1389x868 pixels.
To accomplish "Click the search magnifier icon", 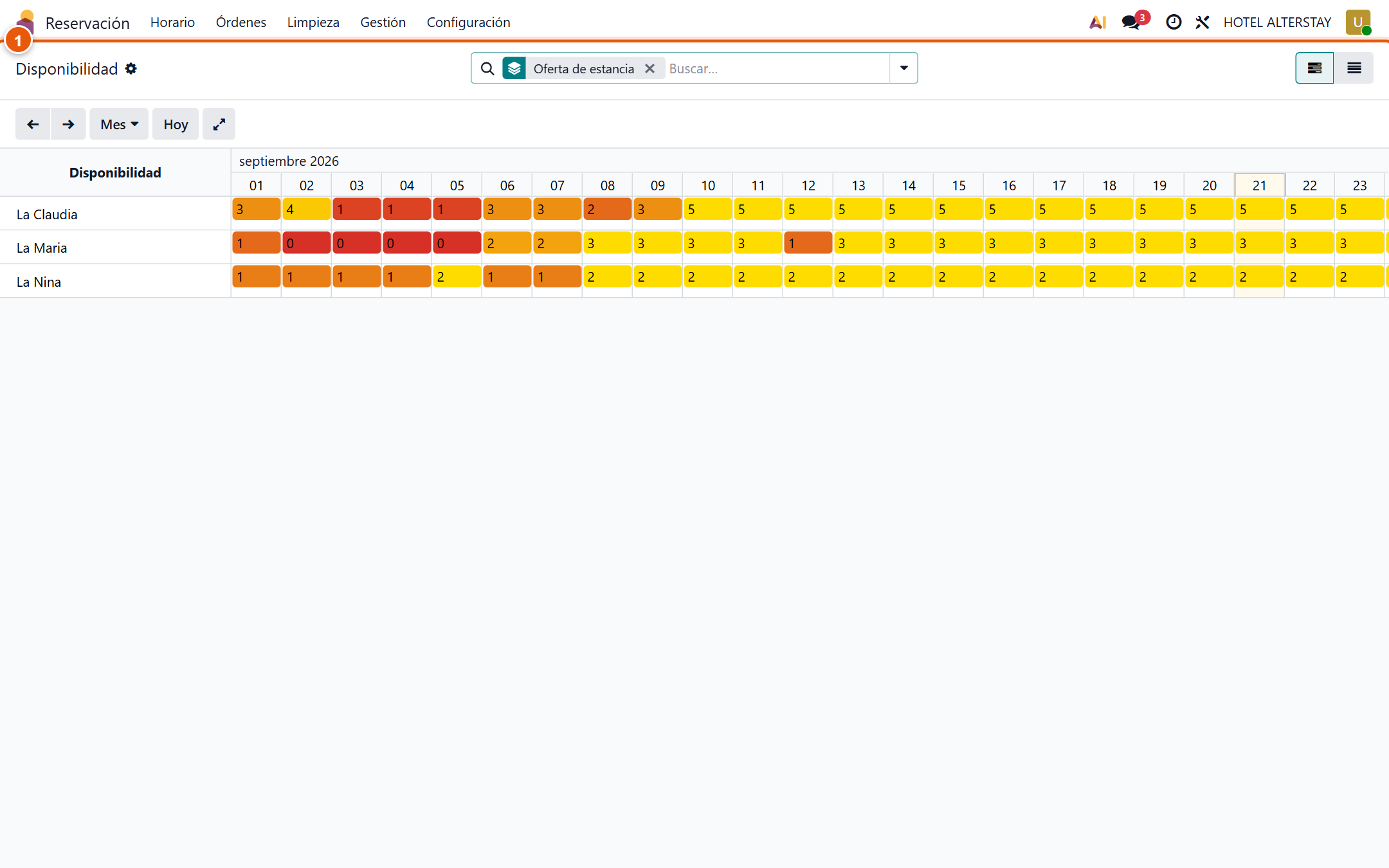I will click(487, 69).
